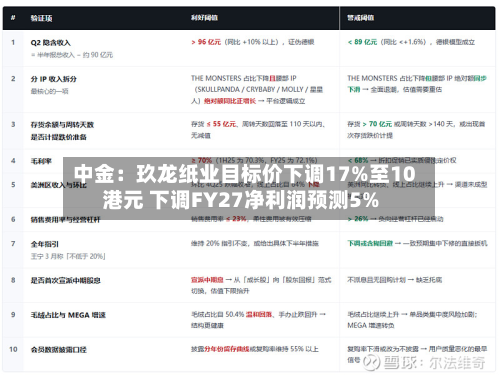
Task: Click the '约 90 亿元' subtitle under Q2
Action: click(x=98, y=55)
